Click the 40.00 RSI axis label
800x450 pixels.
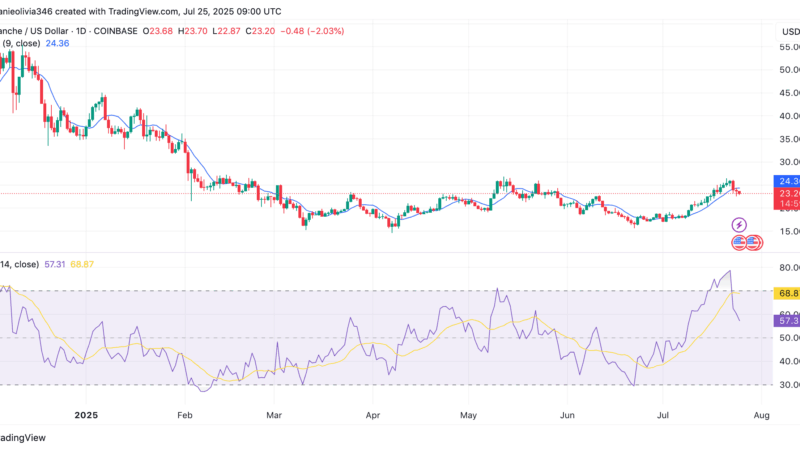(789, 361)
